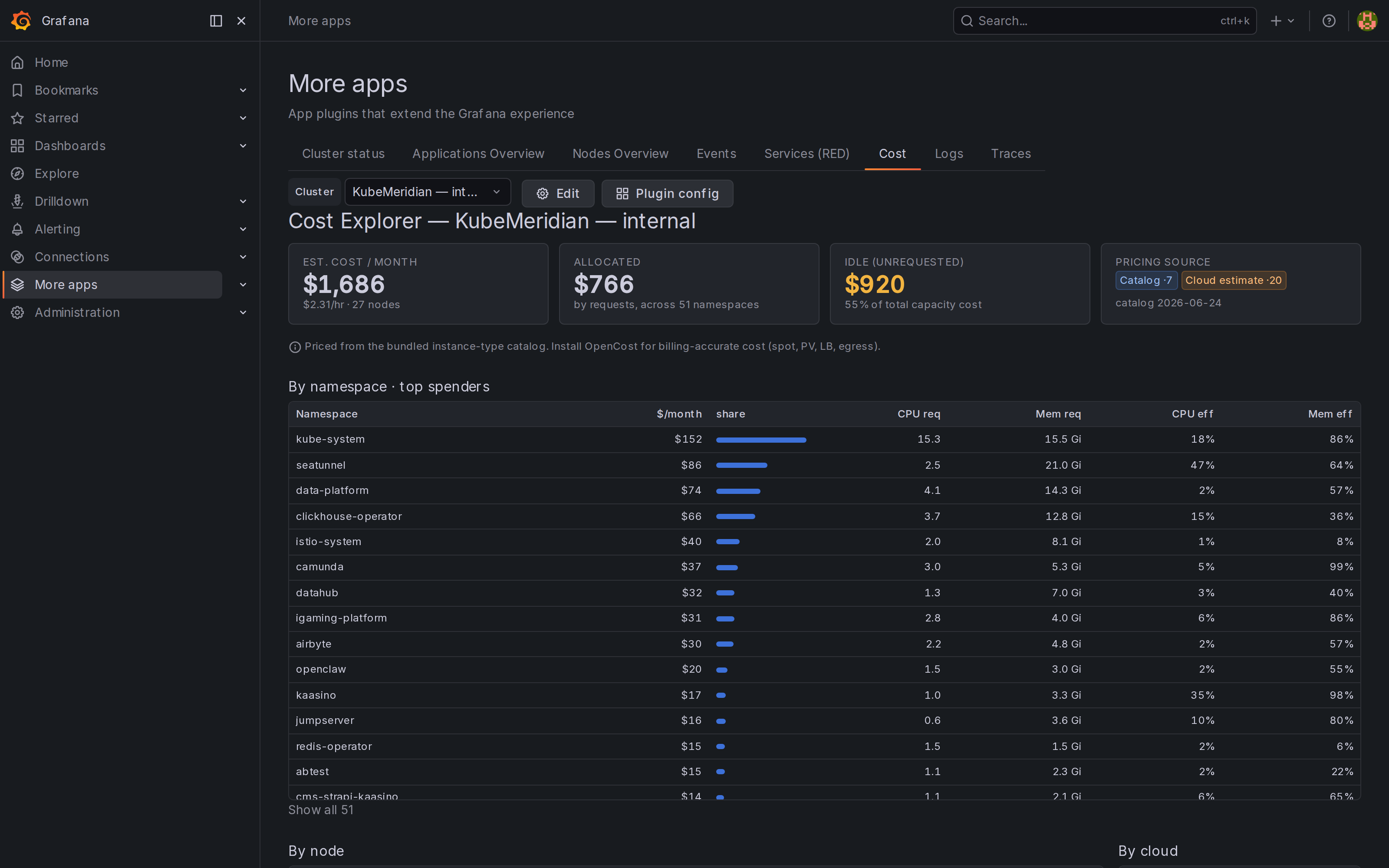
Task: Click the Search input field
Action: (x=1104, y=21)
